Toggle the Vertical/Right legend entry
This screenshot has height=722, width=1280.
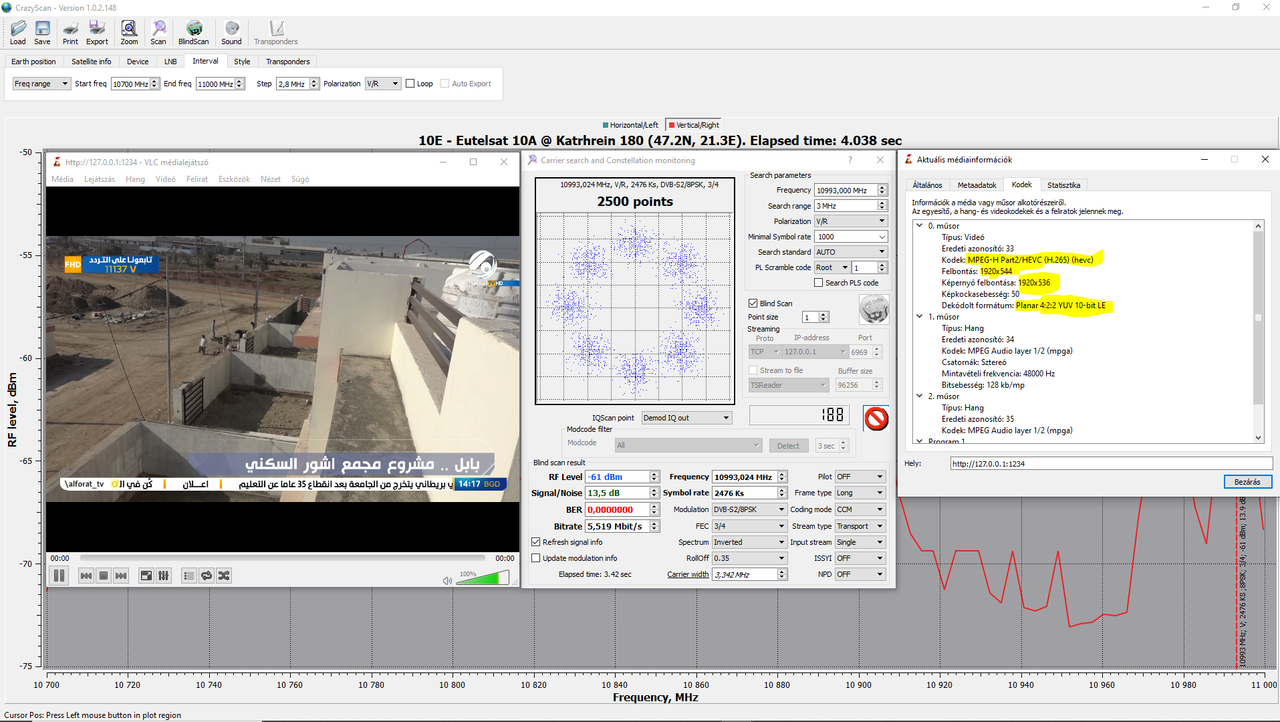tap(693, 125)
